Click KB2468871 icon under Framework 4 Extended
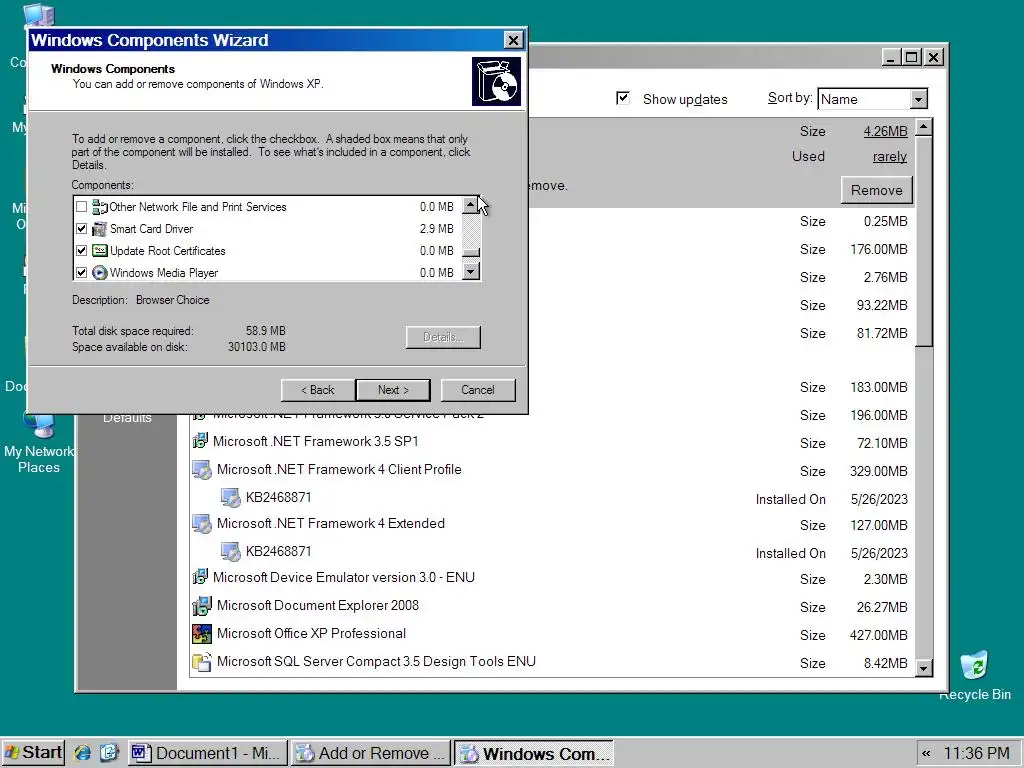Screen dimensions: 1024x768 coord(231,552)
